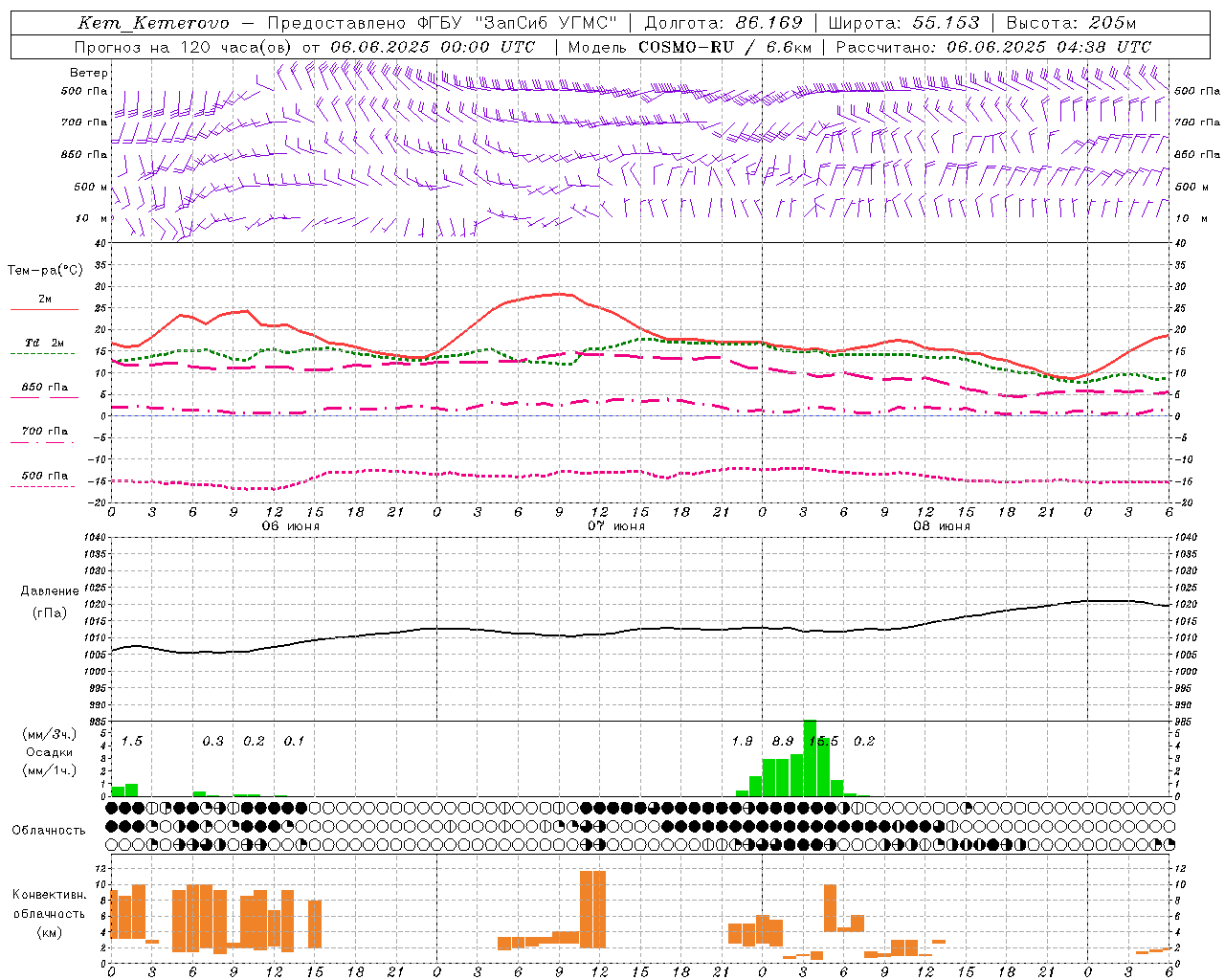The height and width of the screenshot is (980, 1225).
Task: Click the date label 08 июня
Action: pos(942,526)
